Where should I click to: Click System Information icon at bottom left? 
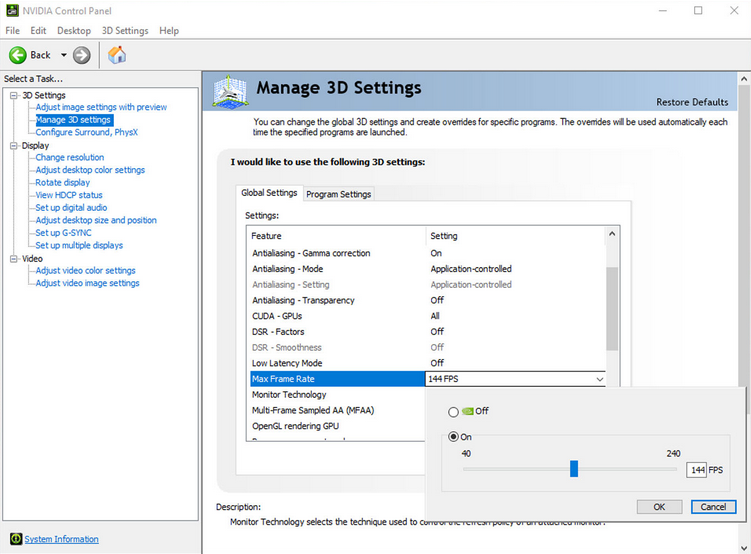(x=13, y=539)
